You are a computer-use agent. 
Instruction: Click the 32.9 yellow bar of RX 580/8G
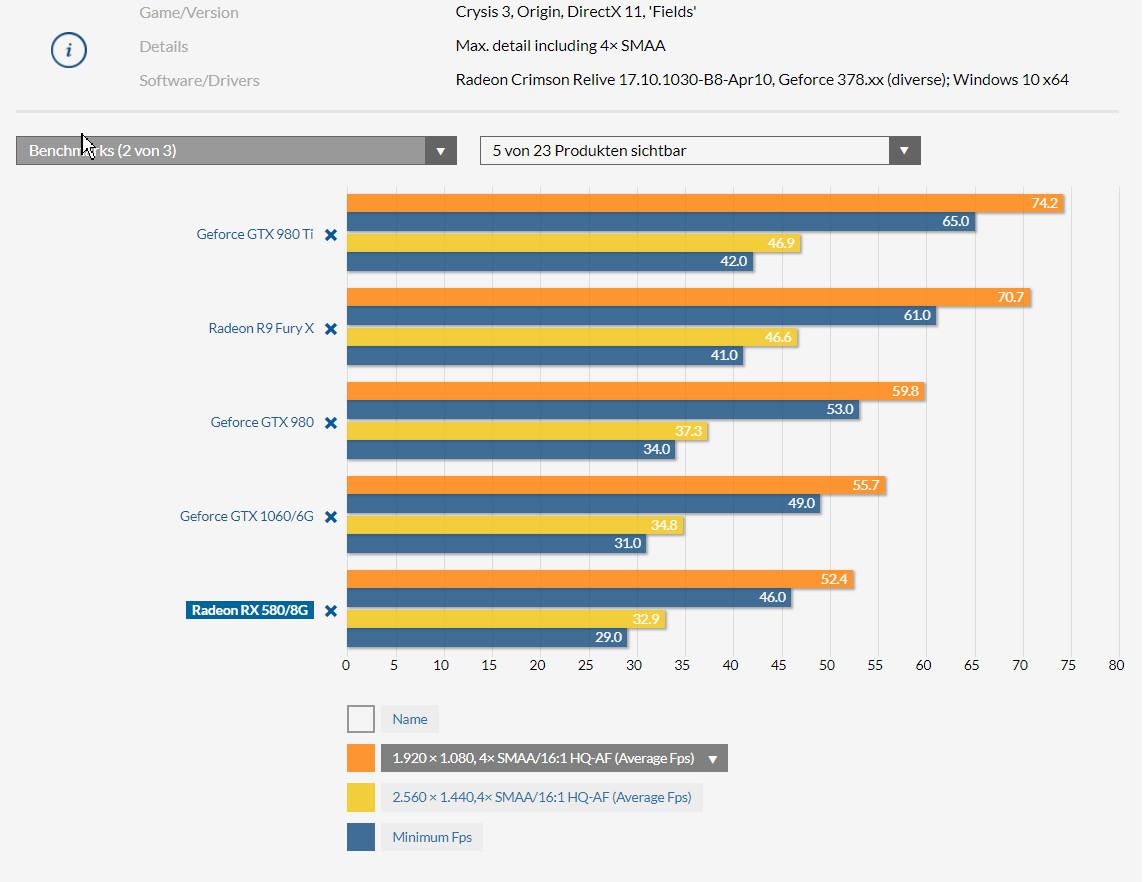click(506, 619)
